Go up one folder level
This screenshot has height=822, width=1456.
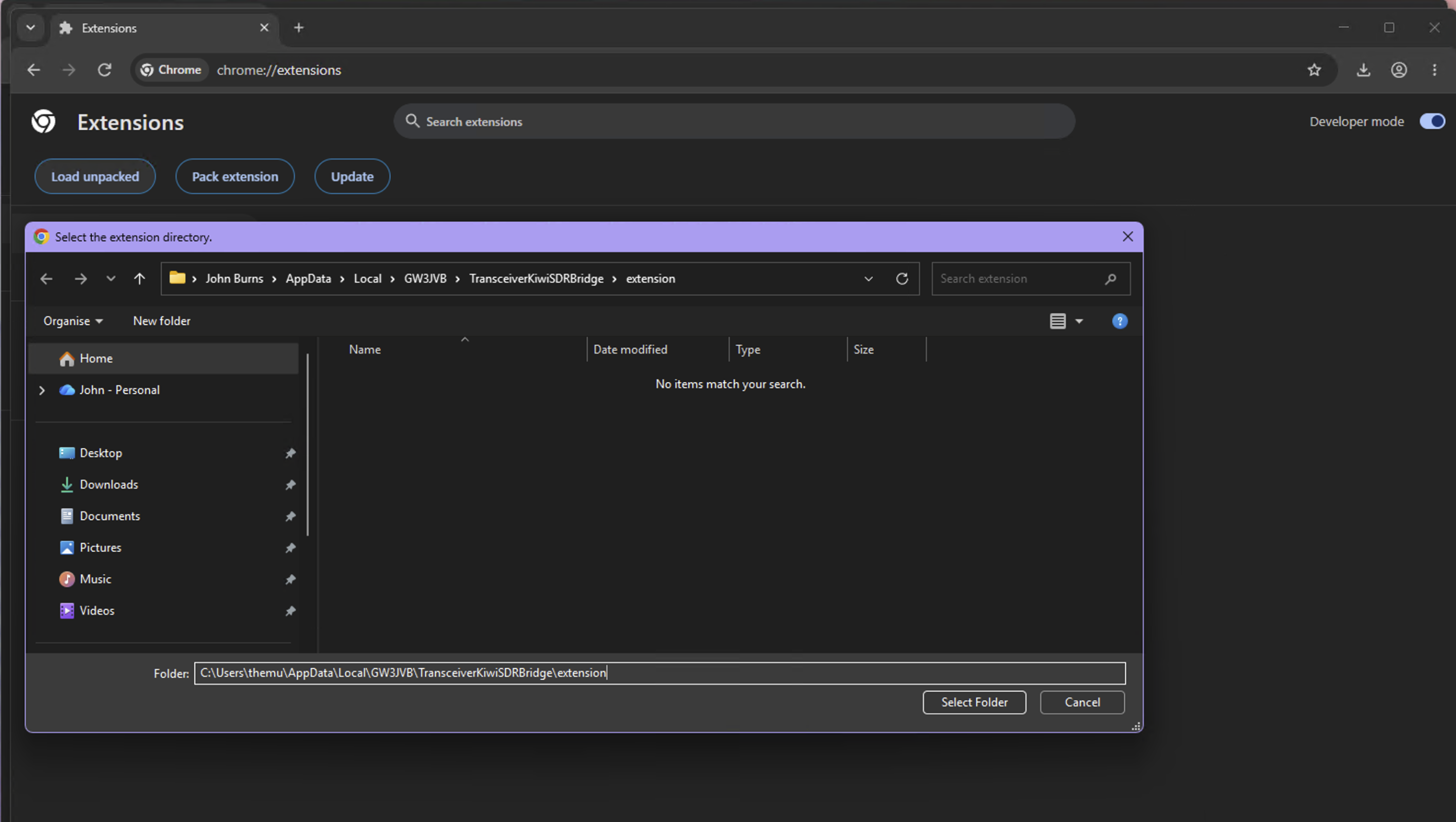[x=140, y=279]
